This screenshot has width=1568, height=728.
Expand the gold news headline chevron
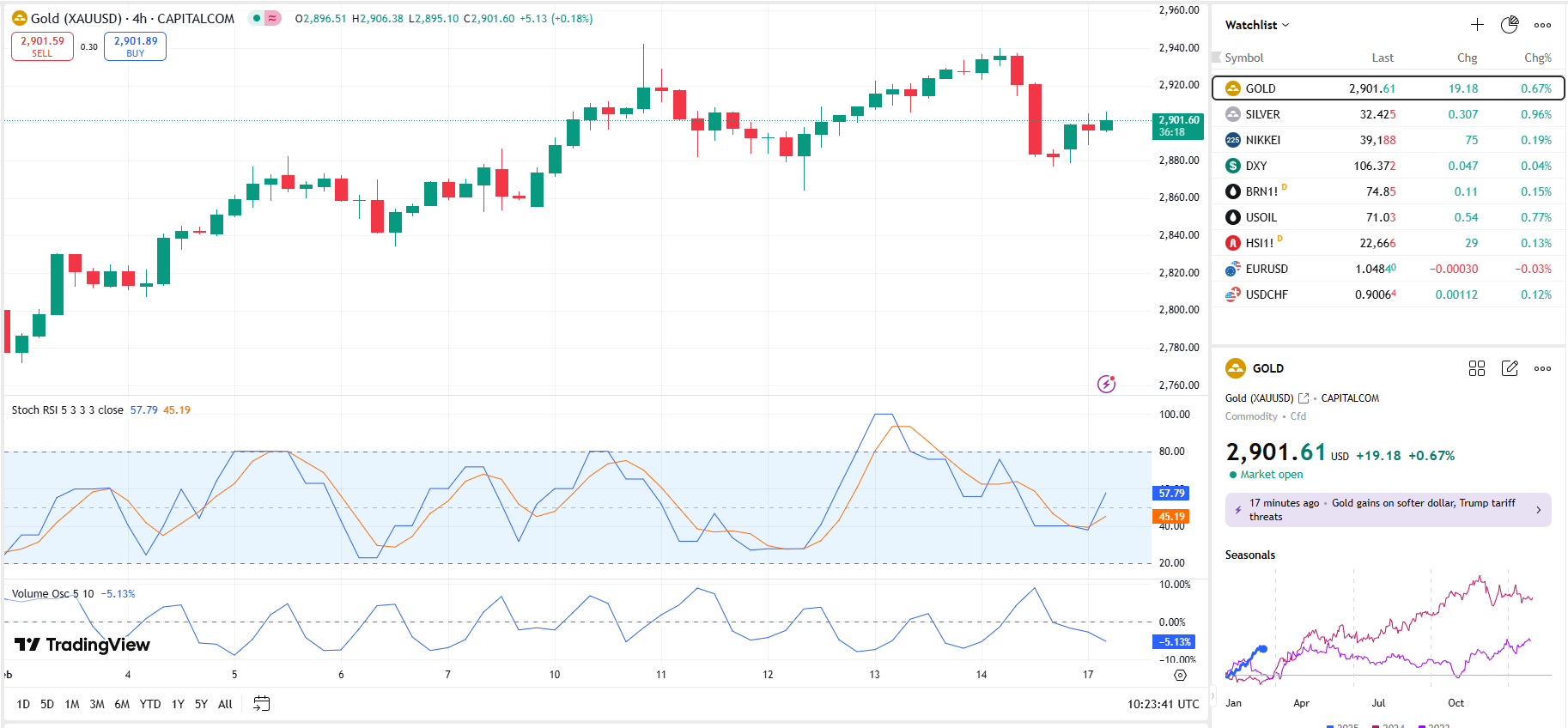click(x=1538, y=510)
